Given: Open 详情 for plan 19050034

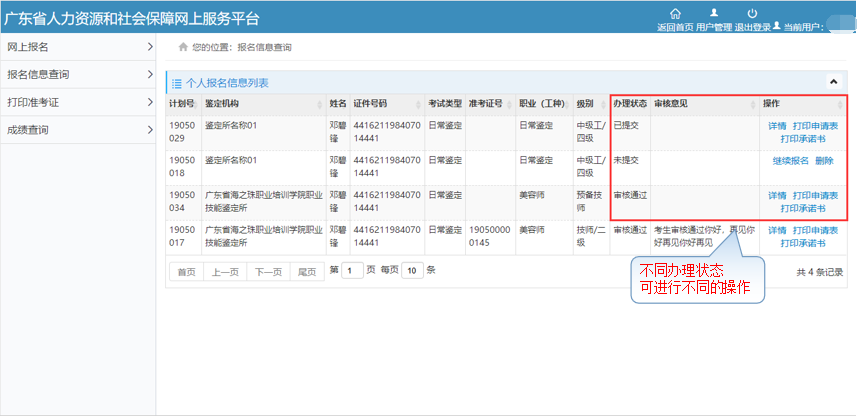Looking at the screenshot, I should [x=777, y=196].
